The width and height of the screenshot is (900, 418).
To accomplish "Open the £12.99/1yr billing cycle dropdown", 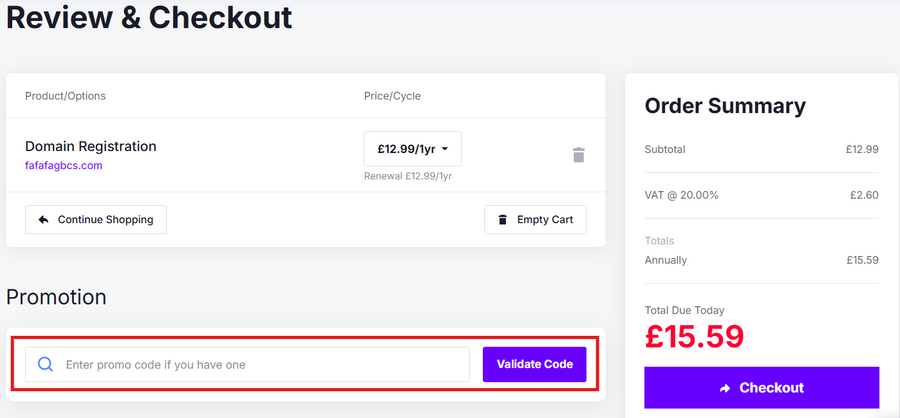I will pos(412,149).
